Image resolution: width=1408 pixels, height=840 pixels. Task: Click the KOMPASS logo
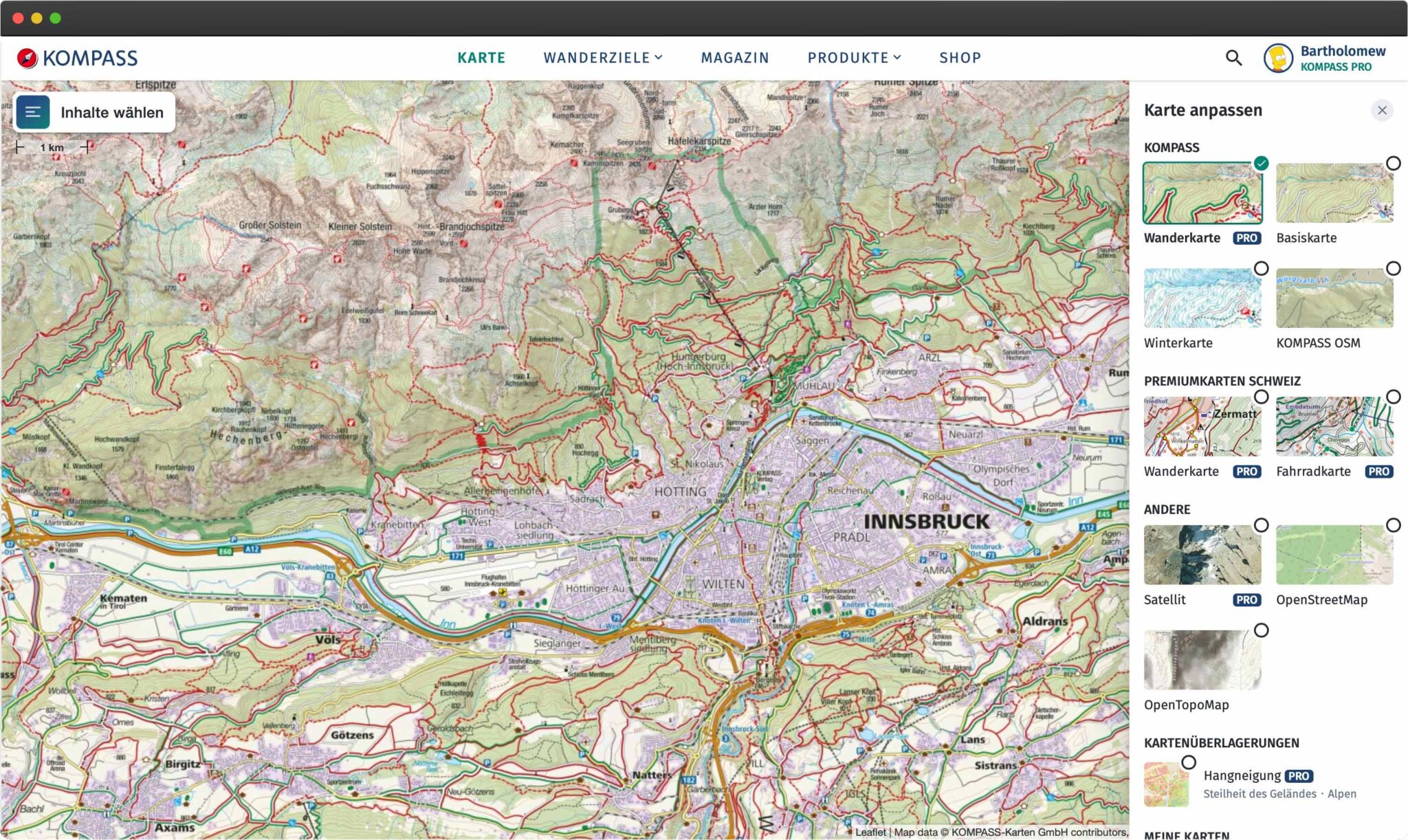[77, 58]
